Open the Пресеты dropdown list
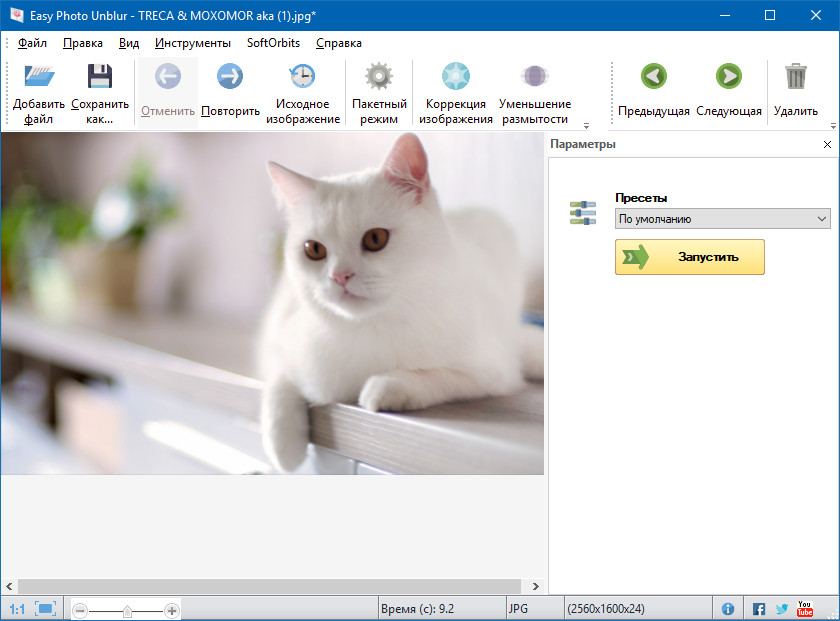 tap(722, 219)
